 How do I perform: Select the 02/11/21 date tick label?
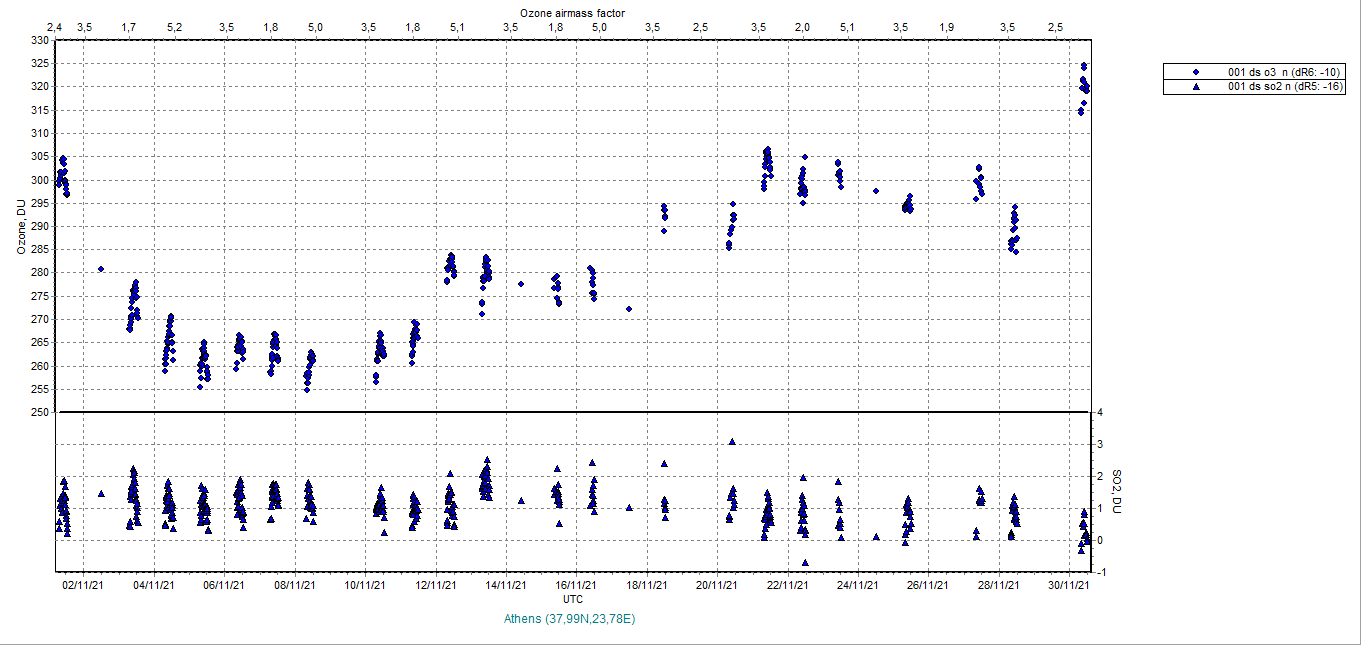pyautogui.click(x=84, y=586)
